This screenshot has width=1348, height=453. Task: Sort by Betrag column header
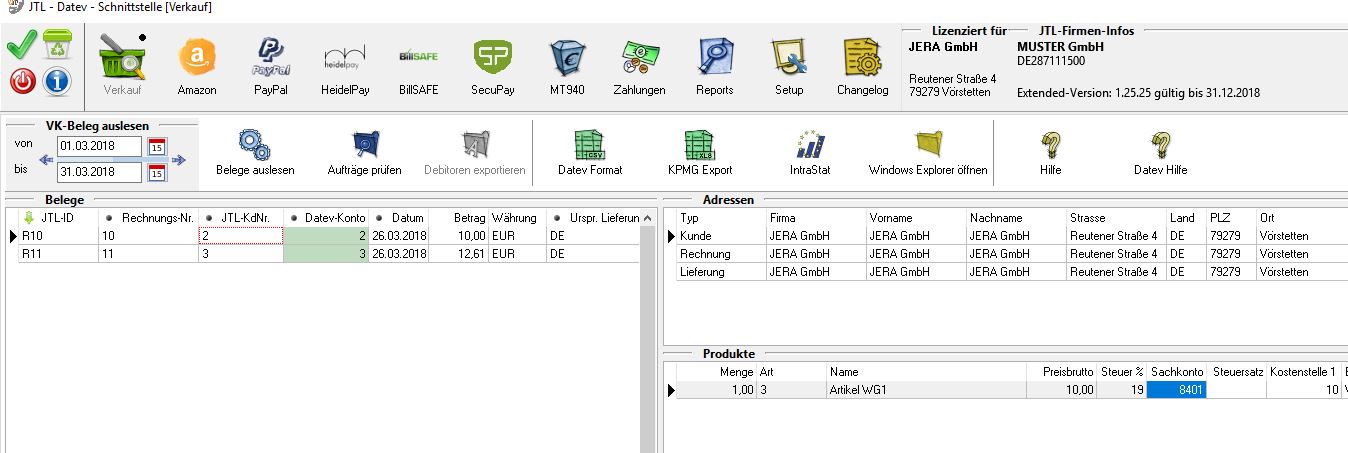[x=459, y=217]
